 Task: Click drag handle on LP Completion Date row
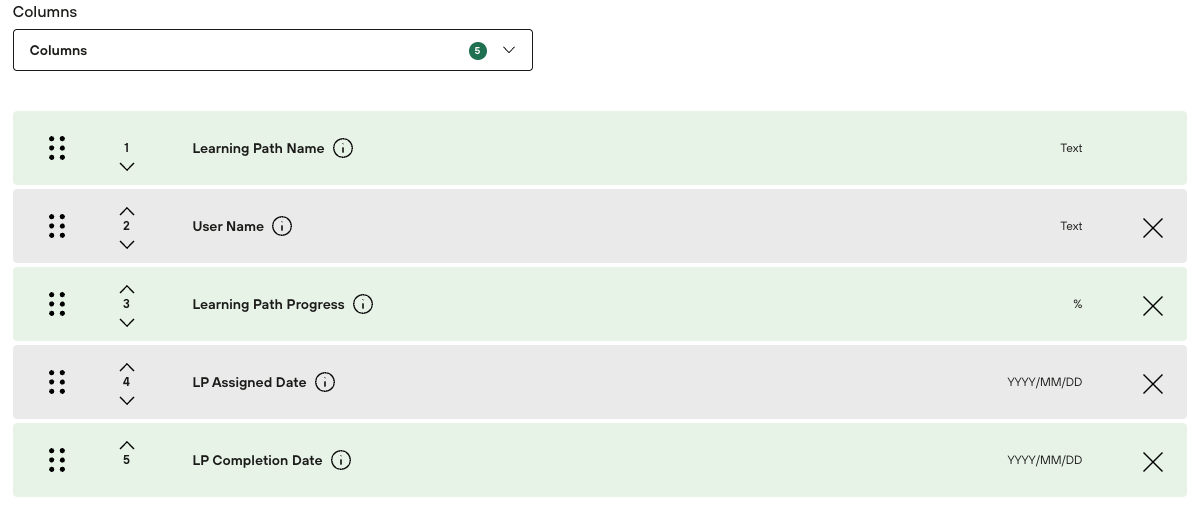[57, 460]
